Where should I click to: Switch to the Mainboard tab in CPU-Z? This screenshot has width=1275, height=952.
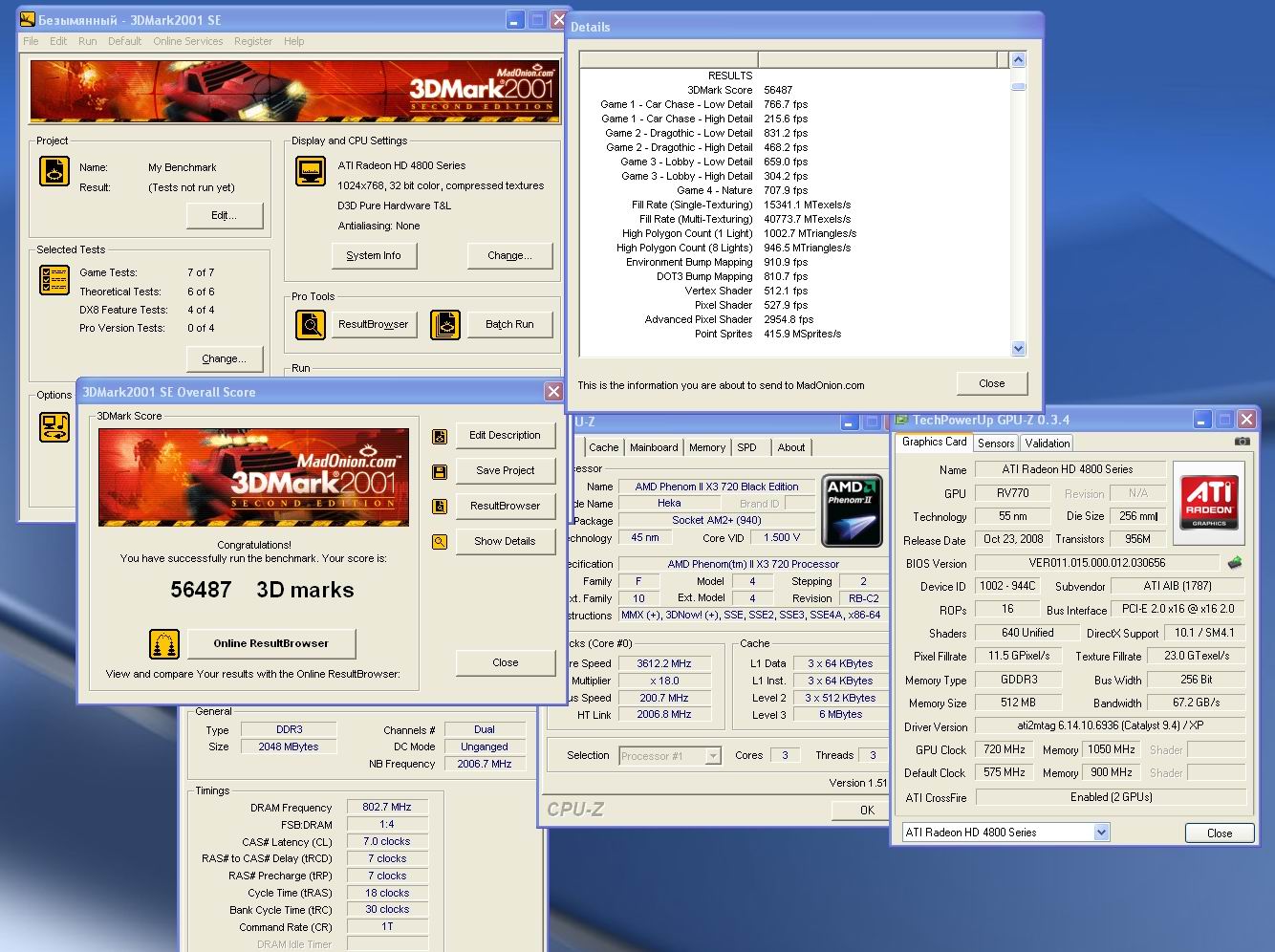pyautogui.click(x=654, y=447)
